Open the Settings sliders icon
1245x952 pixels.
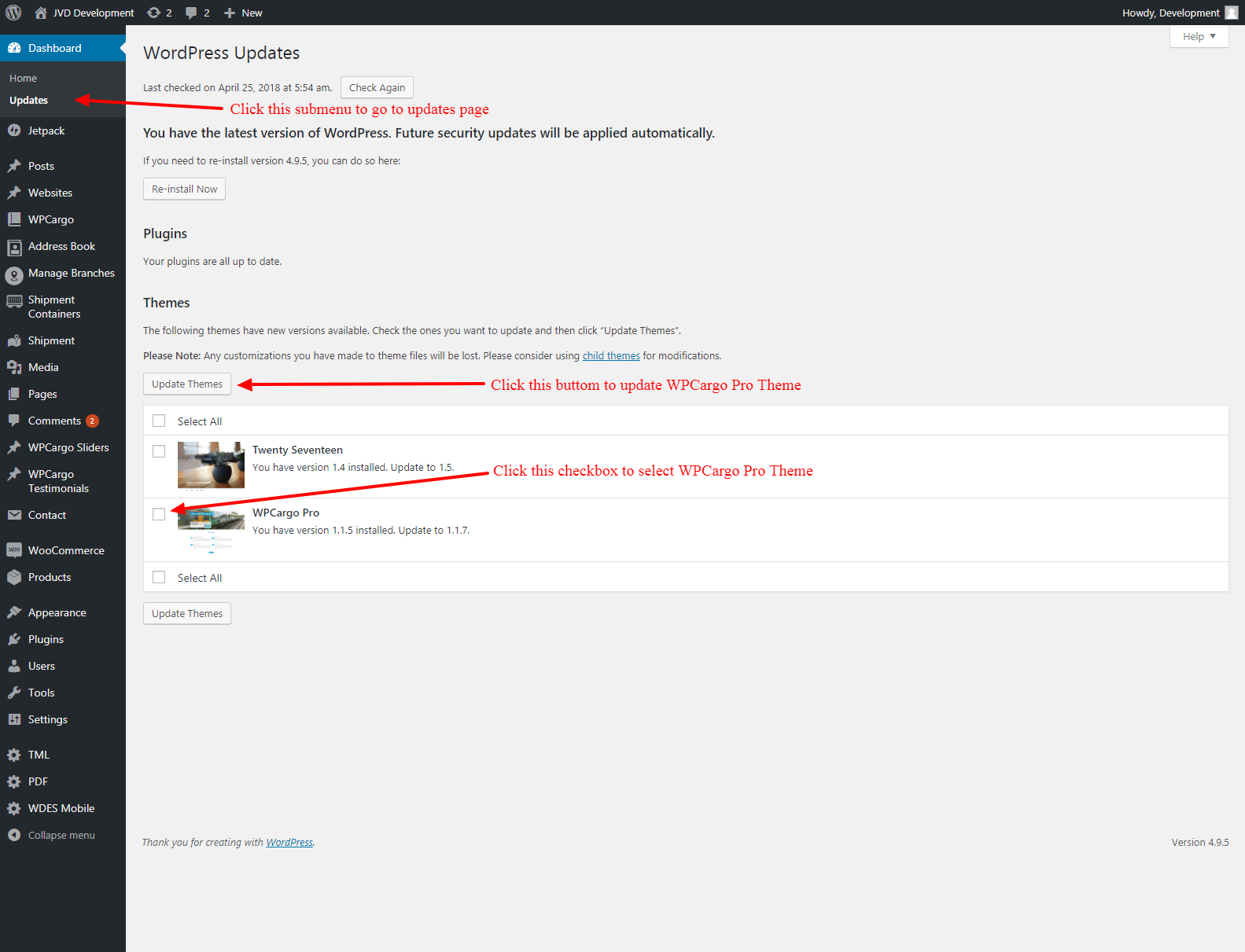pyautogui.click(x=14, y=719)
